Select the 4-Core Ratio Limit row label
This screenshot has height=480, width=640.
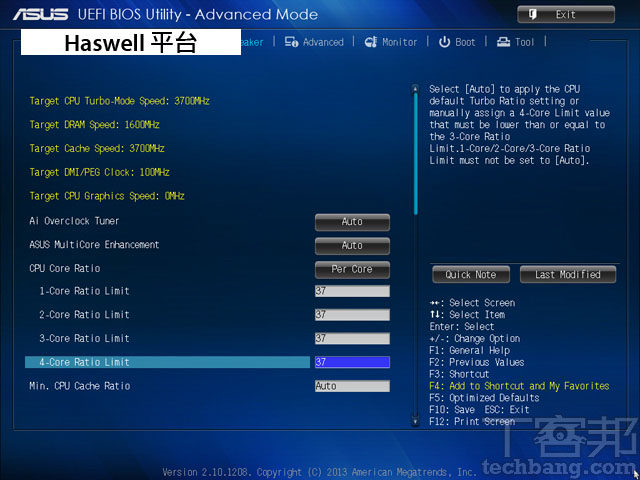84,362
